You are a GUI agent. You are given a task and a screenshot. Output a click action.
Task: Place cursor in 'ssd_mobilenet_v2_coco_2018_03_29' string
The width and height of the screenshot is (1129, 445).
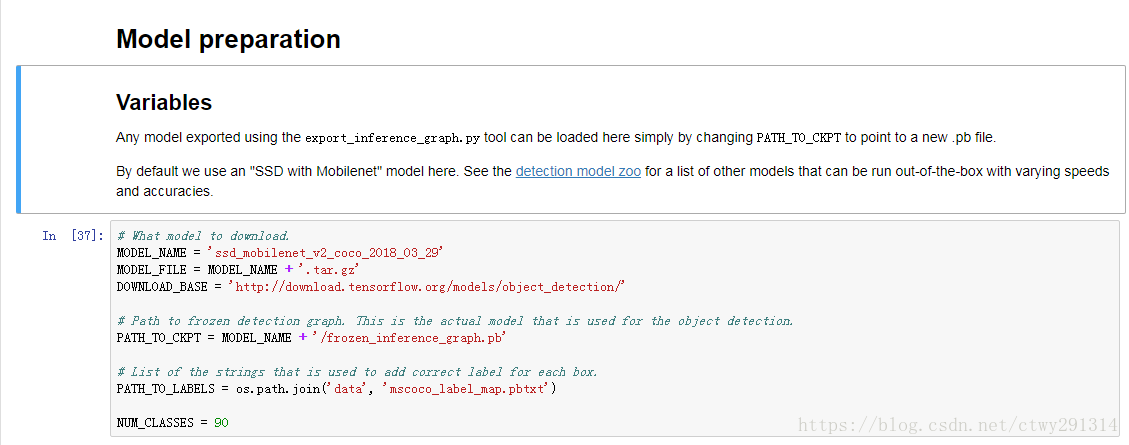tap(324, 253)
